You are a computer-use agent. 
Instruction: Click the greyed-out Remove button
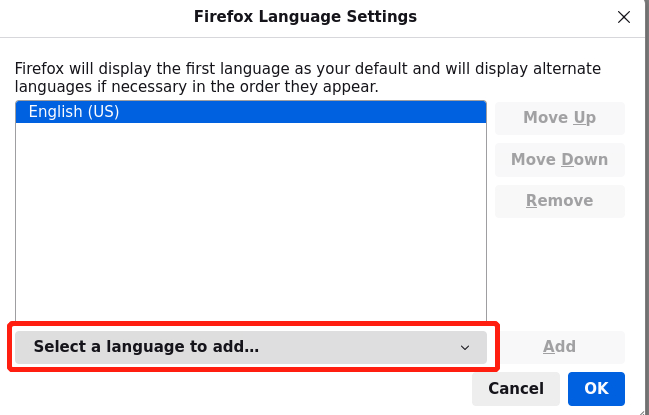point(559,201)
